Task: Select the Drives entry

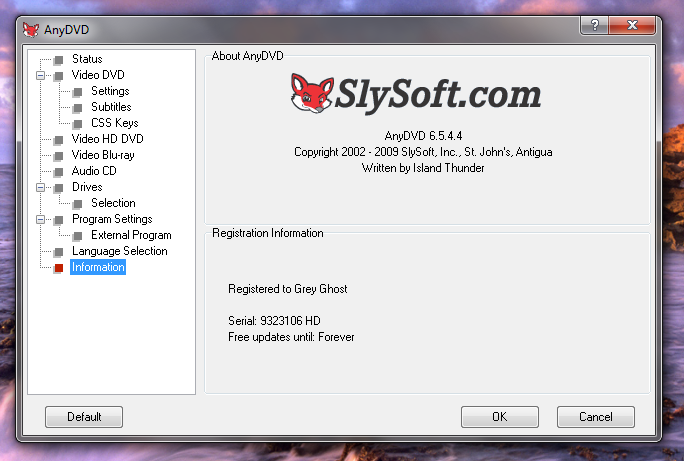Action: coord(87,187)
